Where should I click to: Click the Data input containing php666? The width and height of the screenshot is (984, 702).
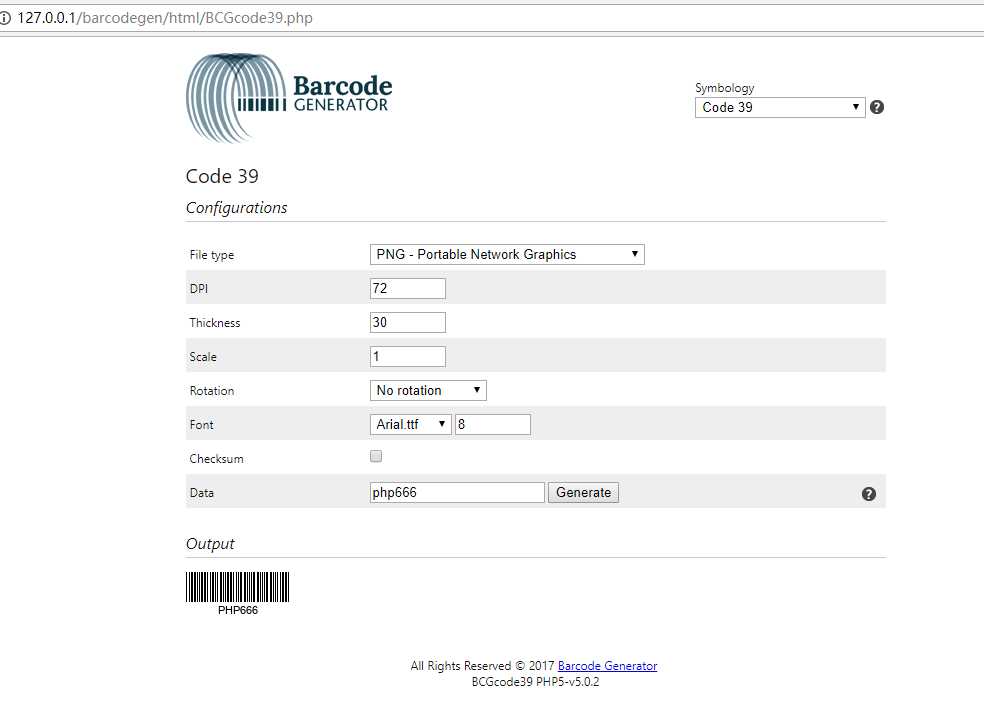coord(457,492)
